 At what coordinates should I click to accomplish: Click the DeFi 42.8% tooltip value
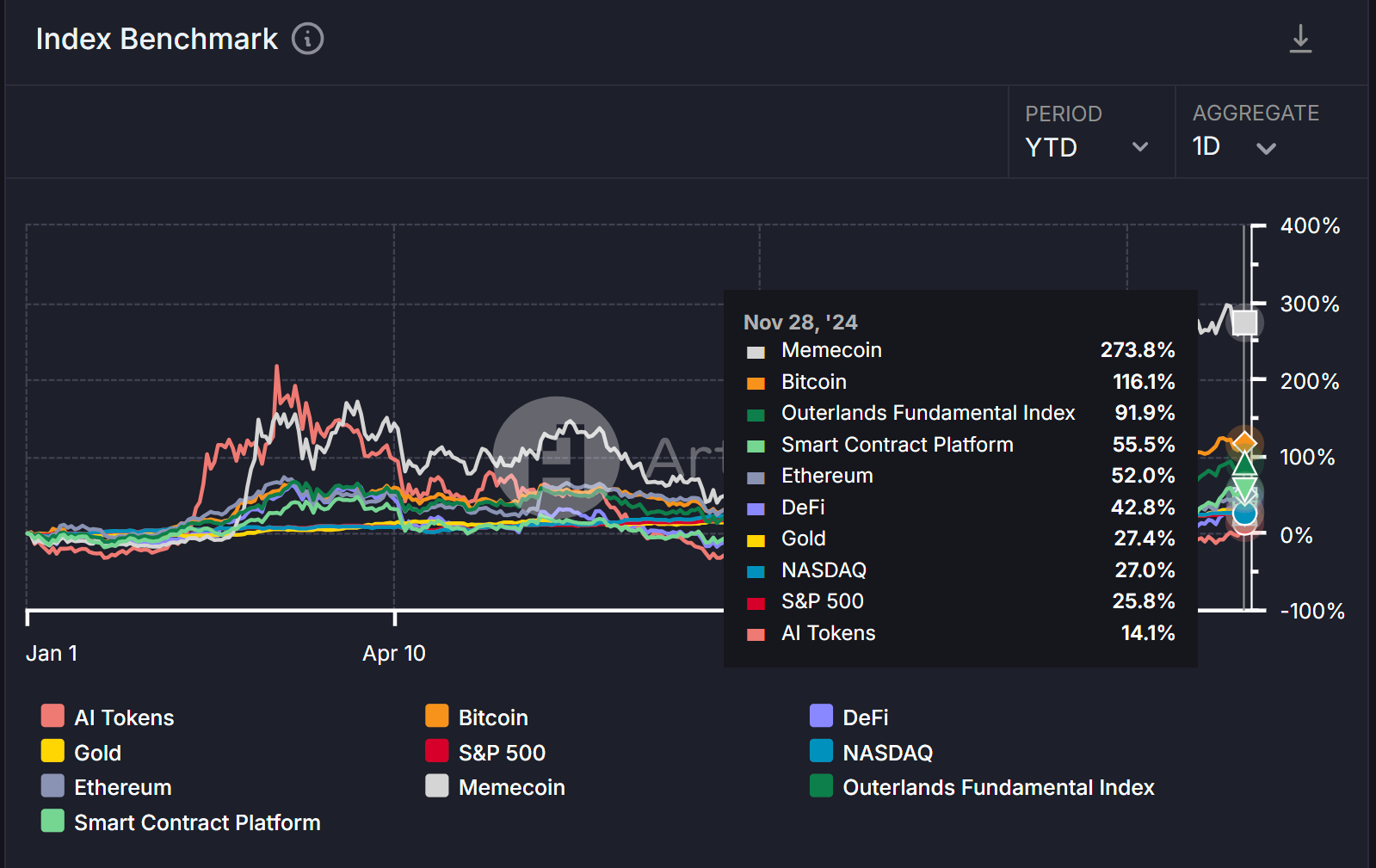pos(1143,507)
